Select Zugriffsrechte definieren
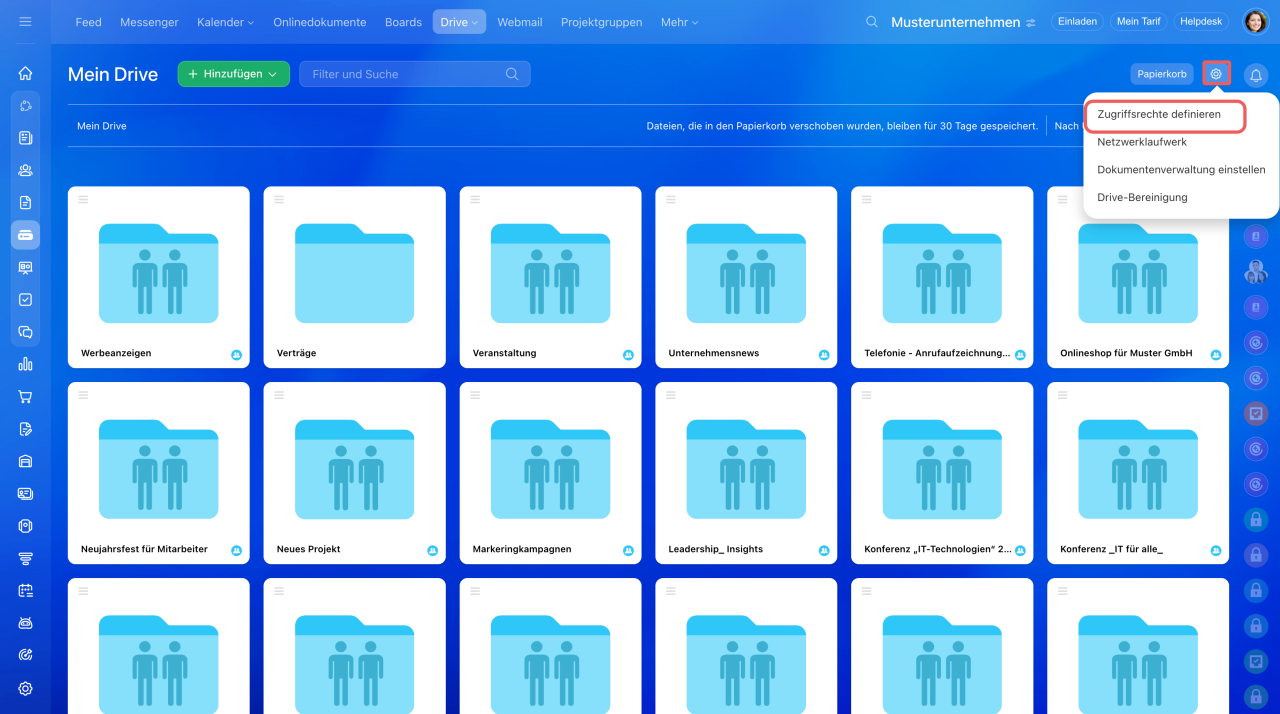 (x=1159, y=115)
